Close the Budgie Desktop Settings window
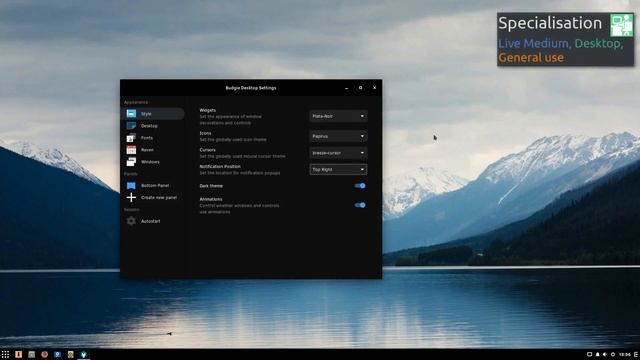Viewport: 640px width, 360px height. point(374,88)
